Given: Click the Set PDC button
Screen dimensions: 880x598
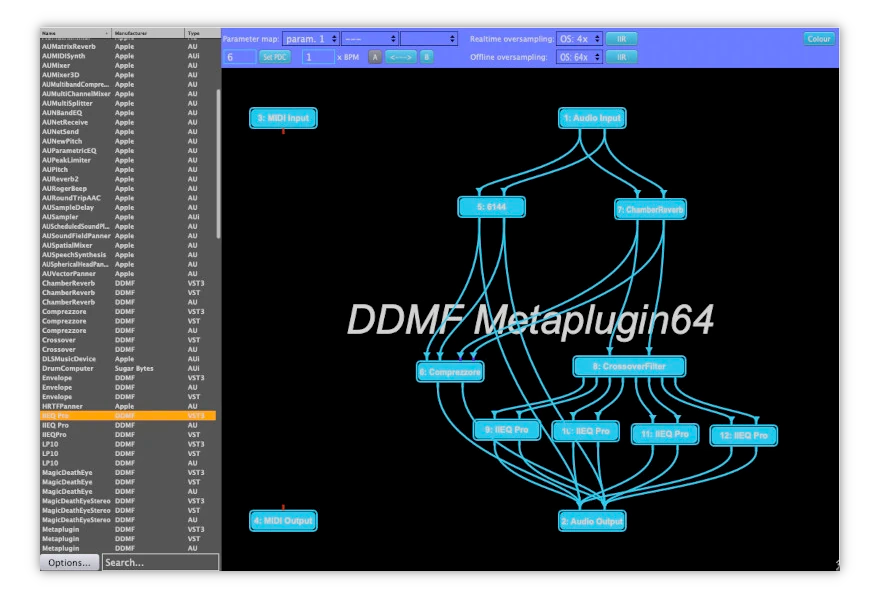Looking at the screenshot, I should point(273,57).
